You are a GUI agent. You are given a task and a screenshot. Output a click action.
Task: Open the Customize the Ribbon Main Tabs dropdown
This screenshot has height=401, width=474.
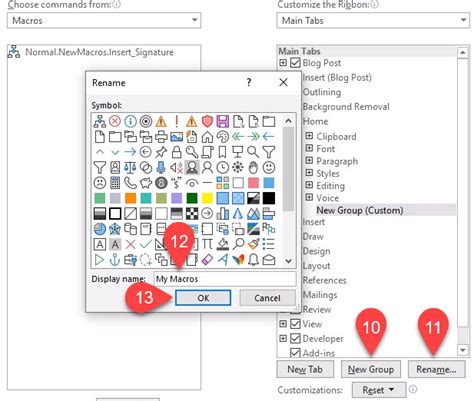[x=373, y=21]
